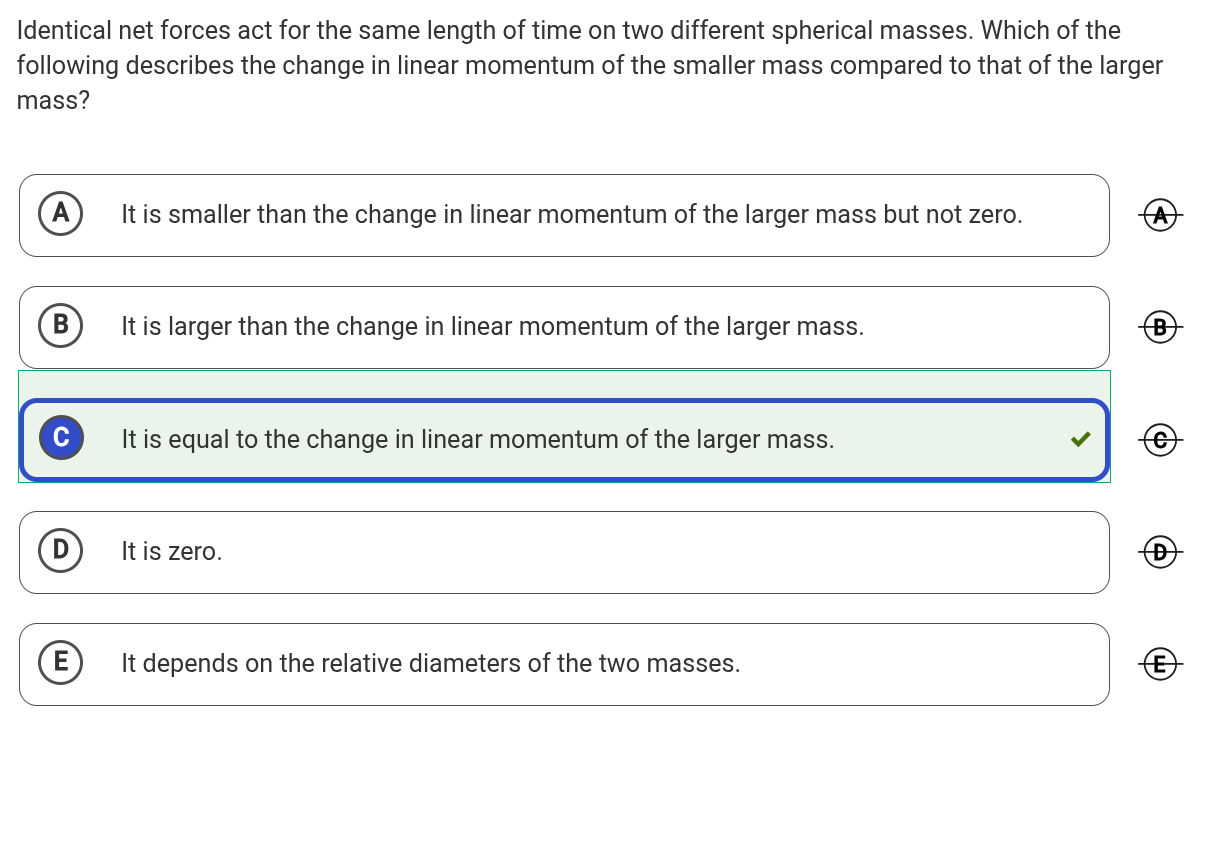Viewport: 1224px width, 852px height.
Task: Pick answer about relative diameters of masses
Action: pos(431,663)
